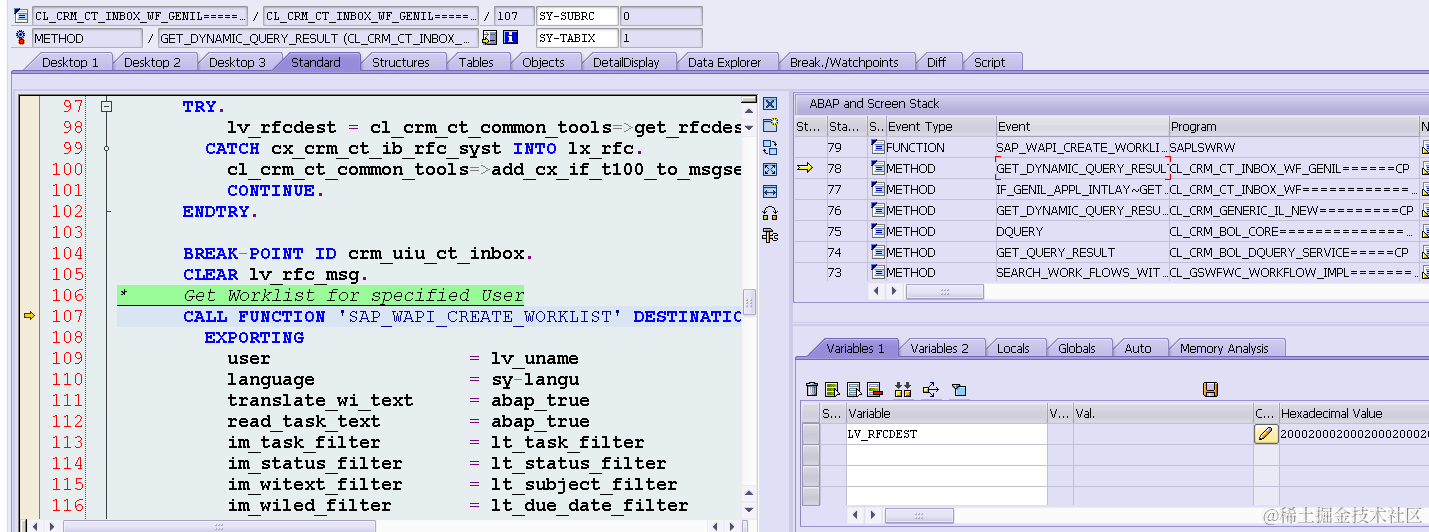1429x532 pixels.
Task: Open the Desktop 2 tab
Action: tap(153, 62)
